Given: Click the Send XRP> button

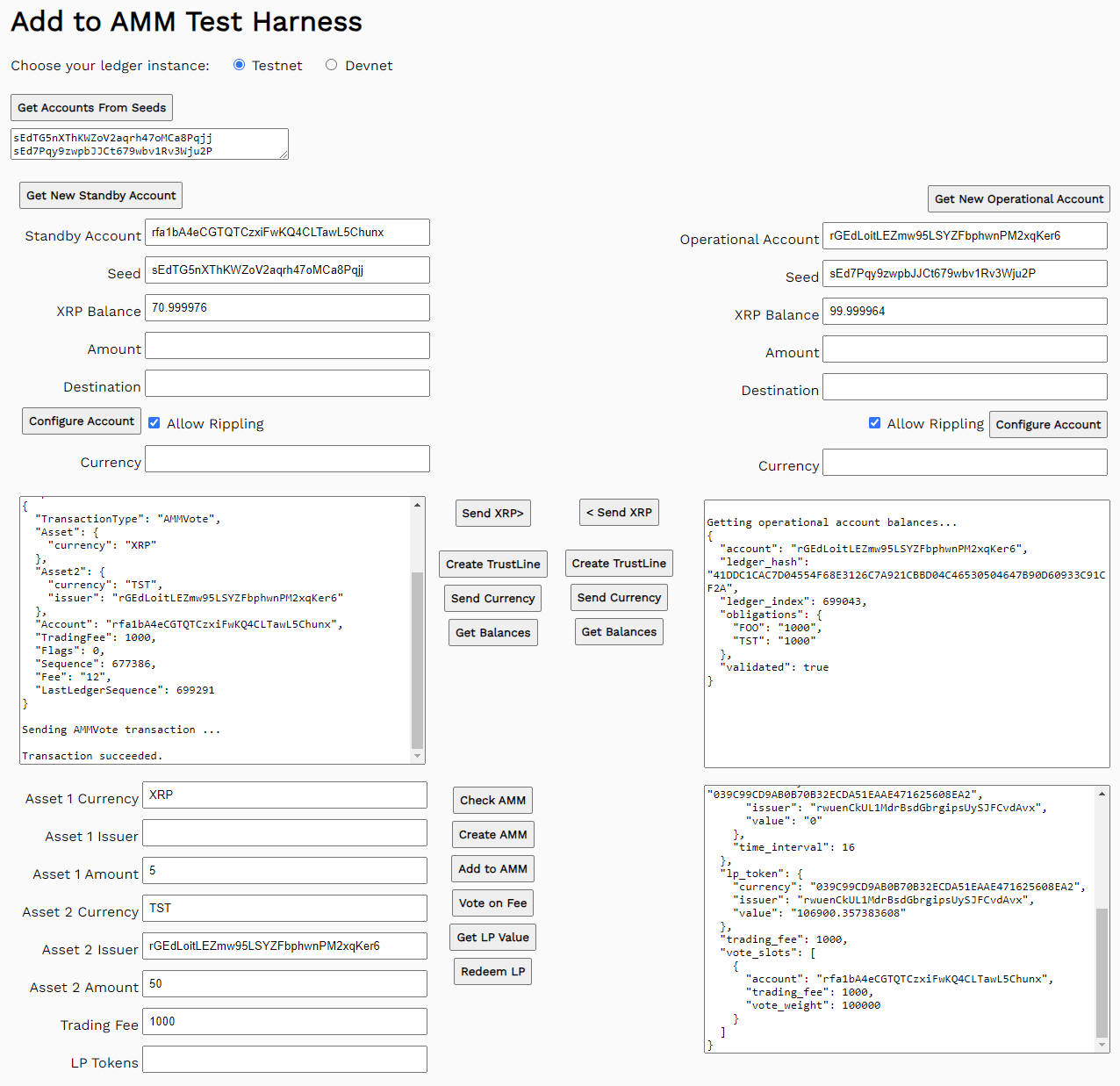Looking at the screenshot, I should click(x=492, y=514).
